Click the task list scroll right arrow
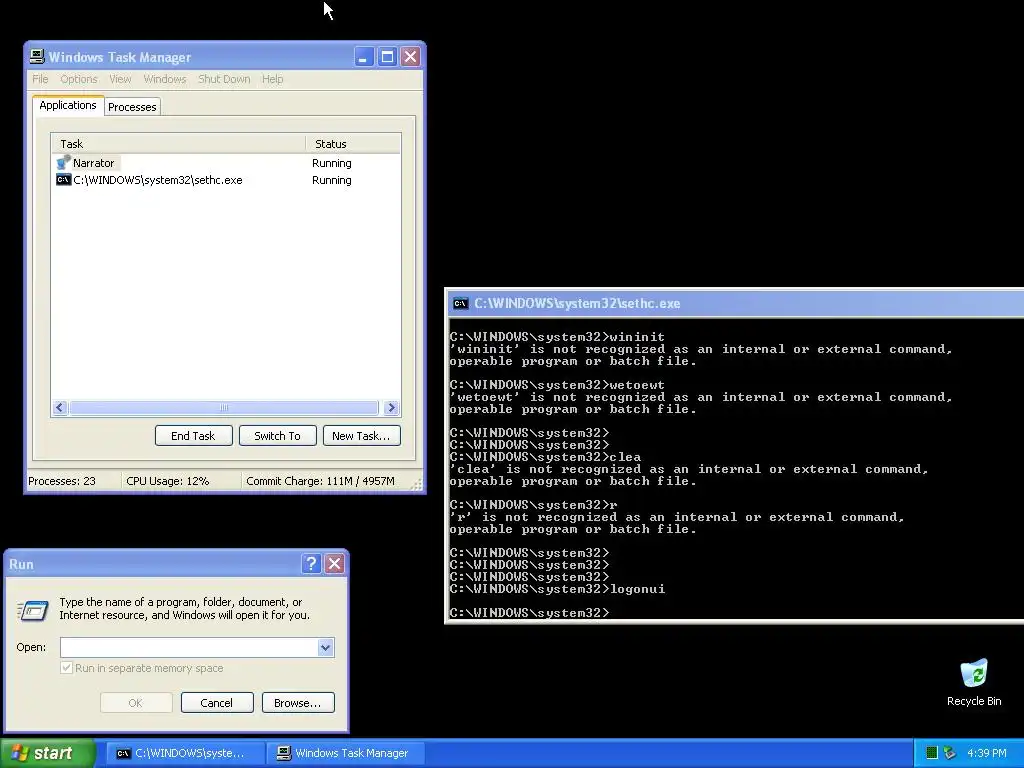 click(391, 408)
